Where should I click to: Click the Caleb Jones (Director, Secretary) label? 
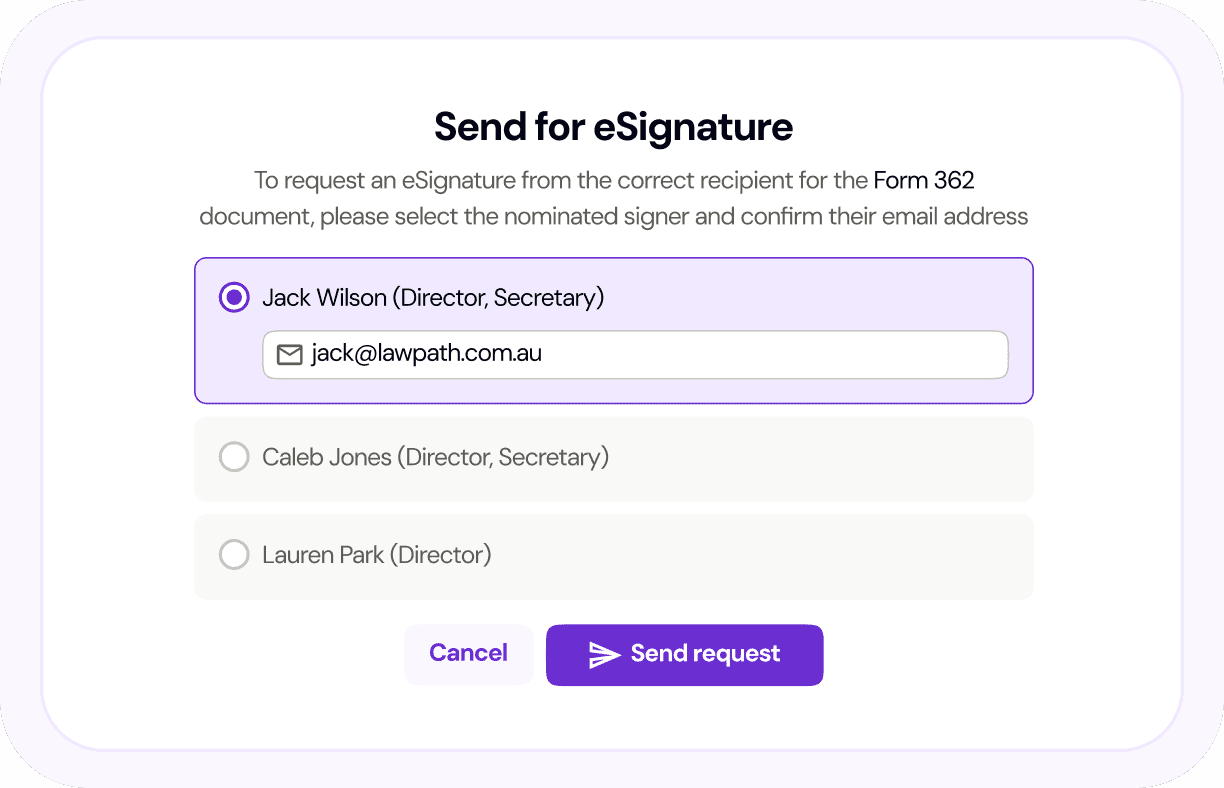435,458
